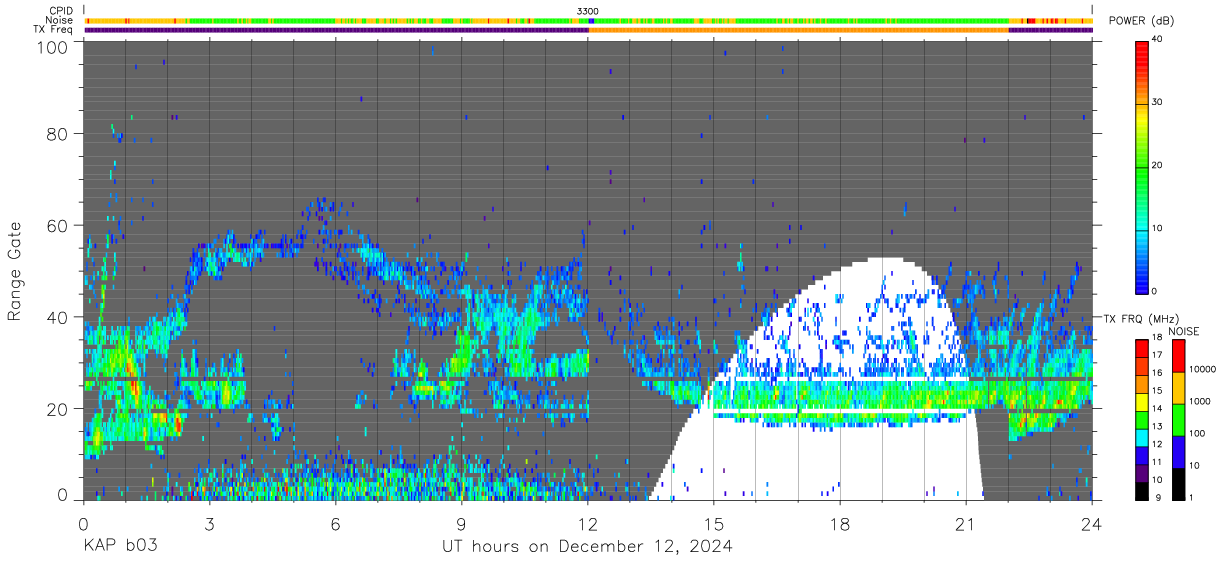Click the blue swatch in the NOISE legend
This screenshot has height=567, width=1228.
(x=1177, y=452)
